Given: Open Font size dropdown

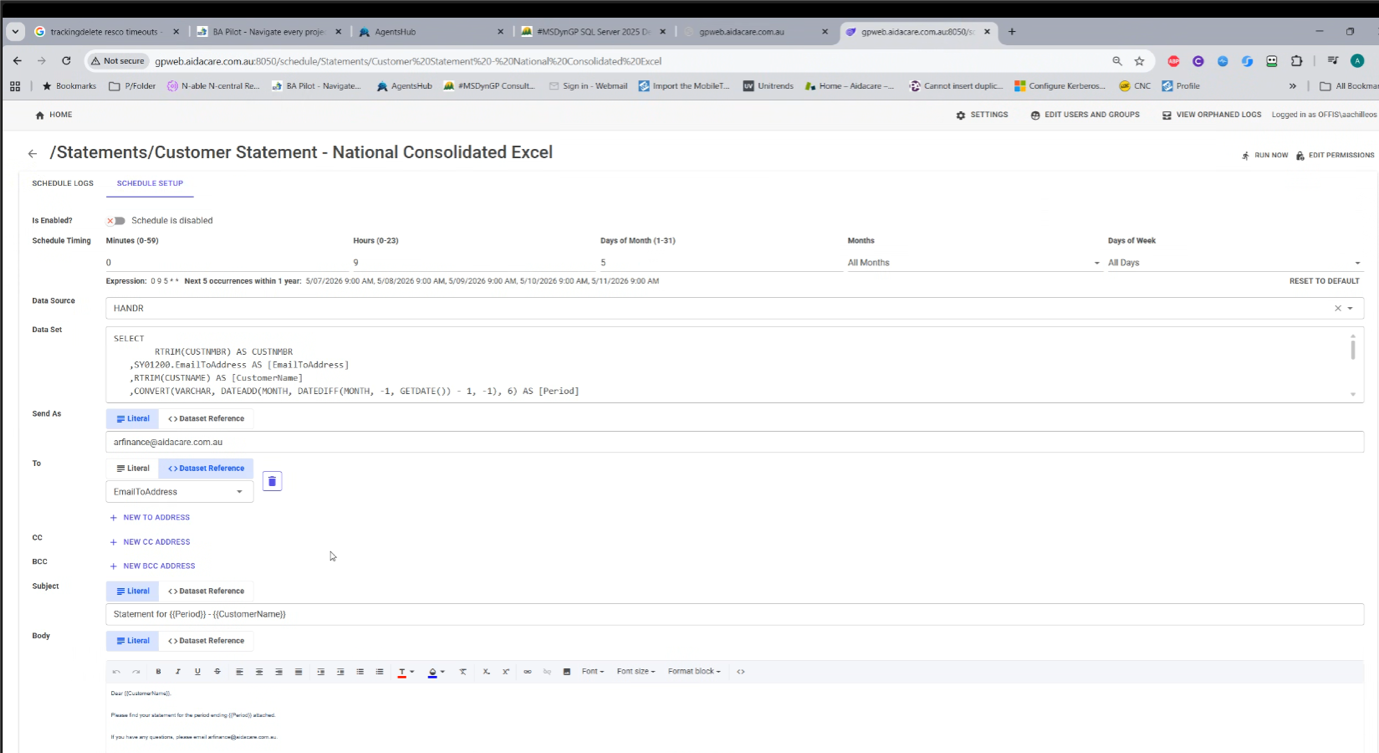Looking at the screenshot, I should pos(636,672).
